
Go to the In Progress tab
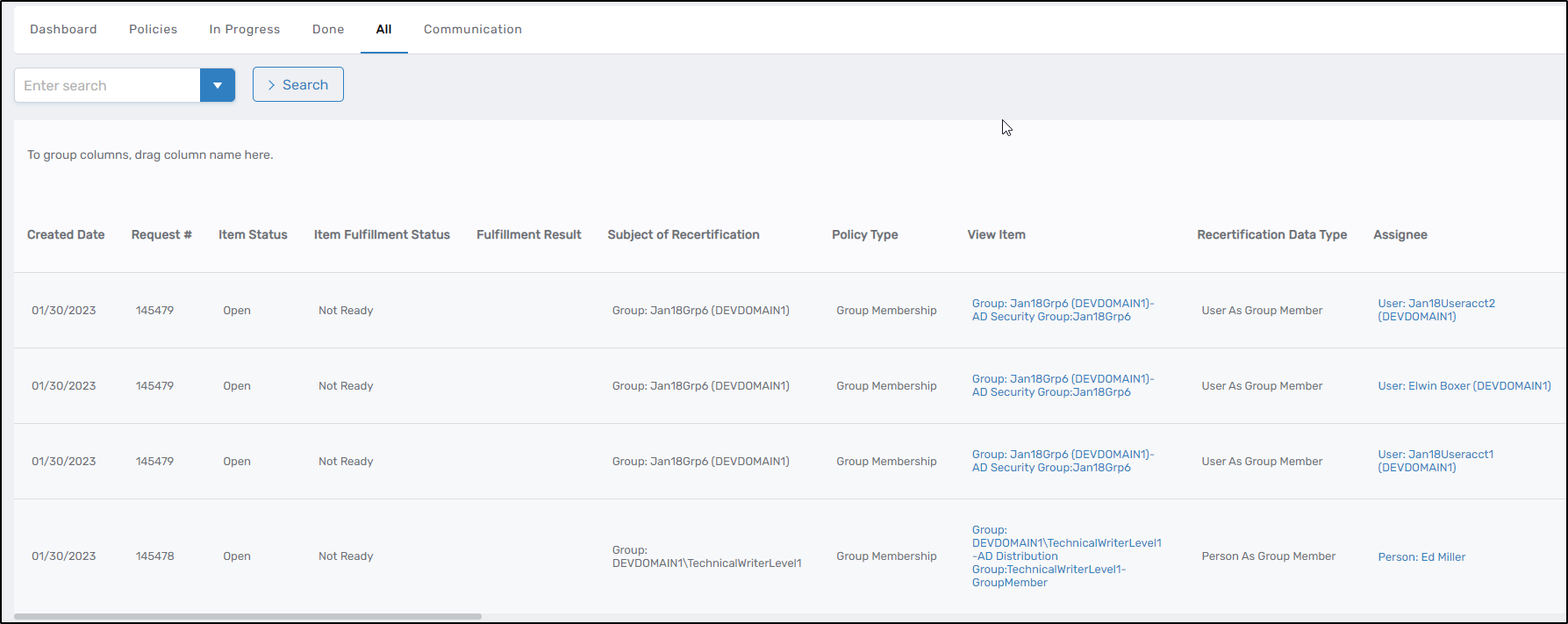tap(244, 29)
